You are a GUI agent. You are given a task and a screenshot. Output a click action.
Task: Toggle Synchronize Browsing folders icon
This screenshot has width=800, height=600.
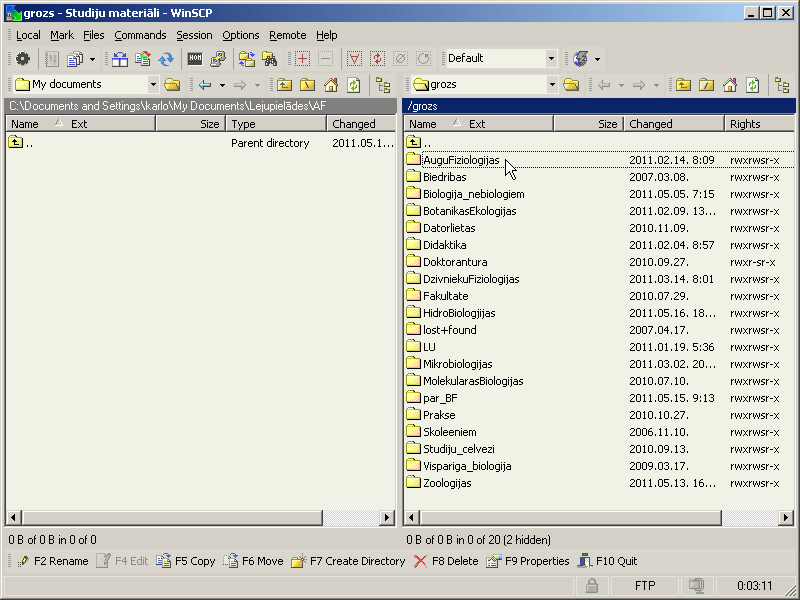point(247,59)
